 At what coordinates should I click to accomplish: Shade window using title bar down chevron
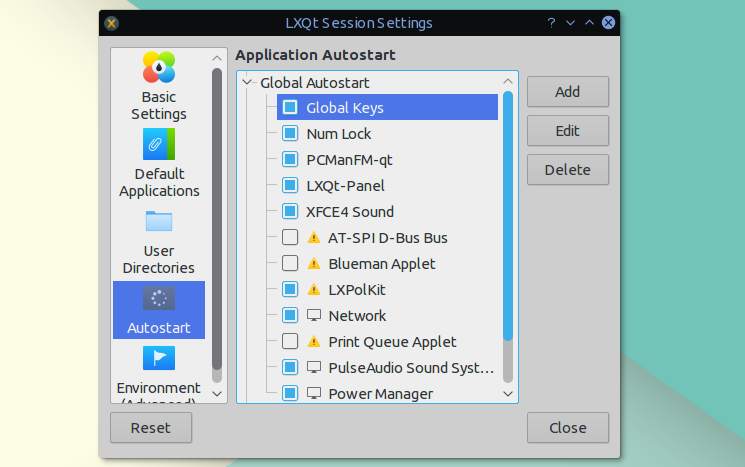(x=570, y=23)
